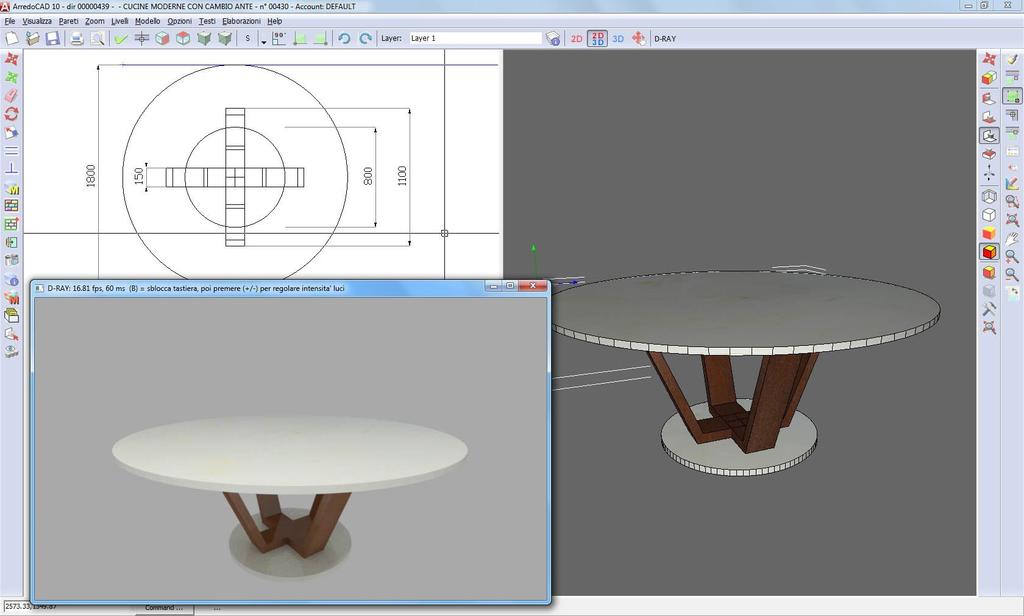Click the brick wall icon in left toolbar
1024x616 pixels.
point(11,205)
